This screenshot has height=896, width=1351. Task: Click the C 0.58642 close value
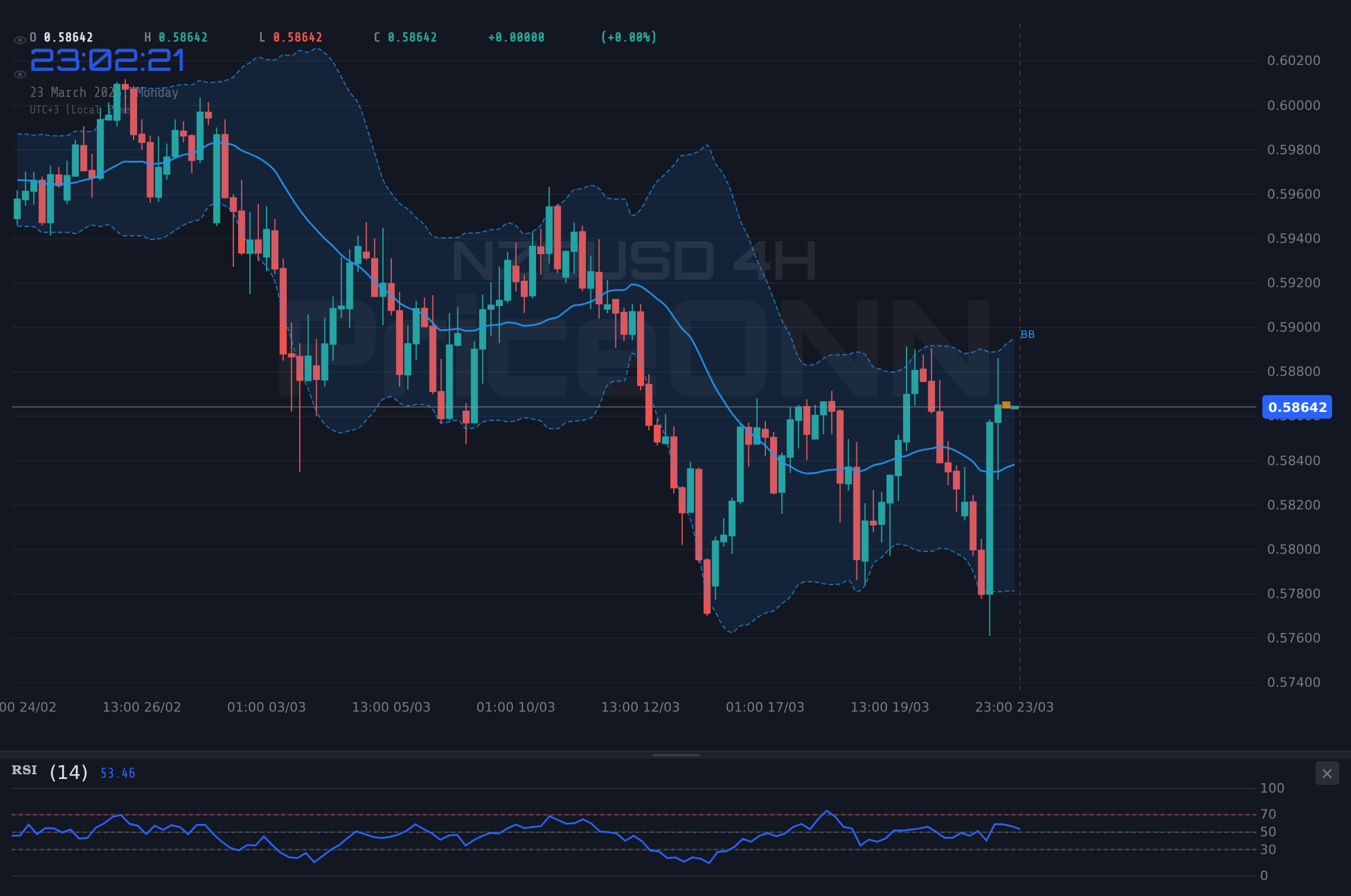(x=405, y=37)
